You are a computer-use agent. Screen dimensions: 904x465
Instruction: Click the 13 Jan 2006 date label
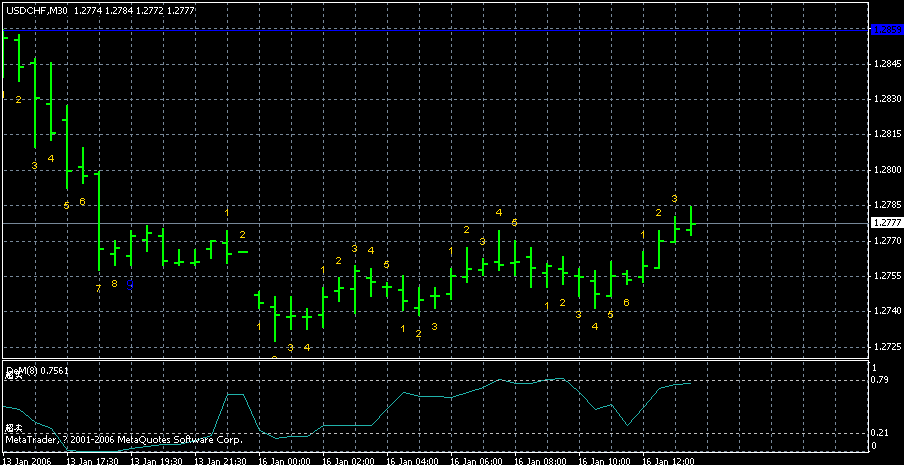coord(27,461)
